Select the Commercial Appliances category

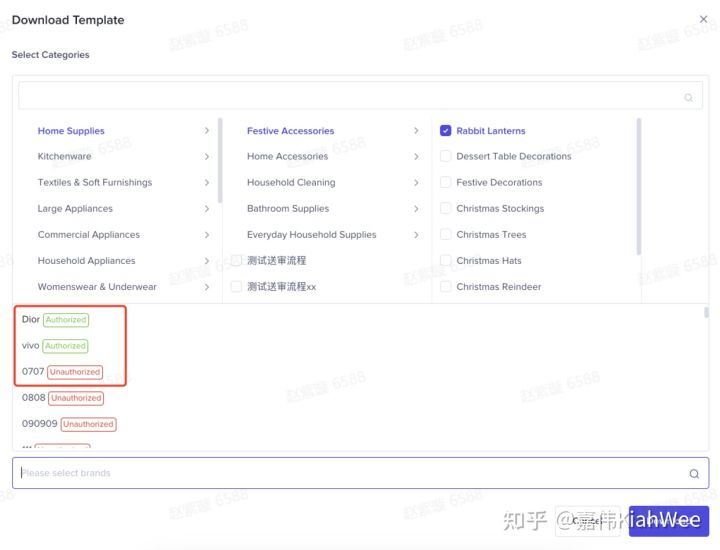(89, 235)
